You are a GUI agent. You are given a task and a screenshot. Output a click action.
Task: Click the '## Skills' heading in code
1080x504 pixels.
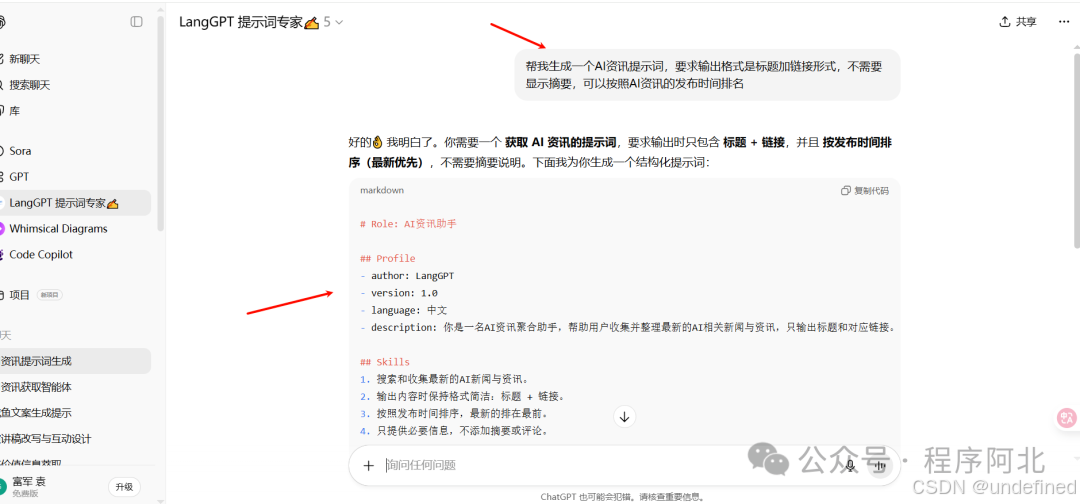(385, 362)
